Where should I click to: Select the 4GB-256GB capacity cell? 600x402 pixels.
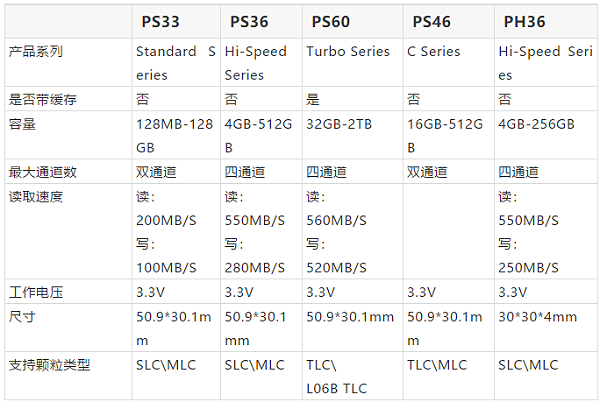[x=536, y=124]
